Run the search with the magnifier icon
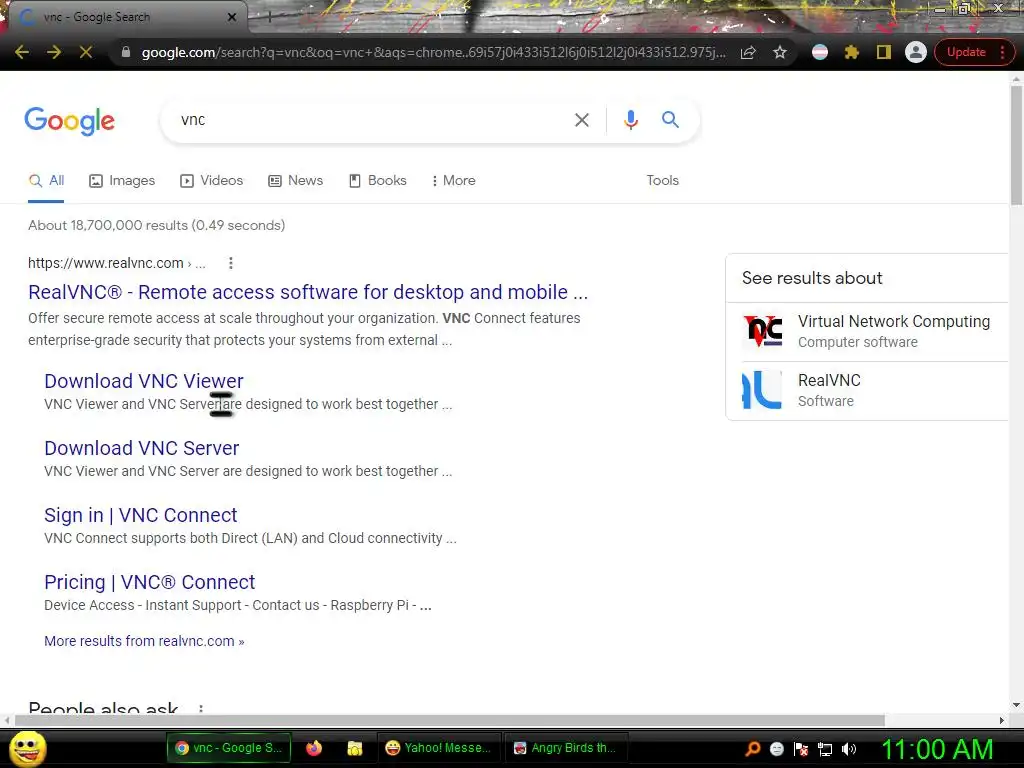Screen dimensions: 1024x768 [670, 120]
